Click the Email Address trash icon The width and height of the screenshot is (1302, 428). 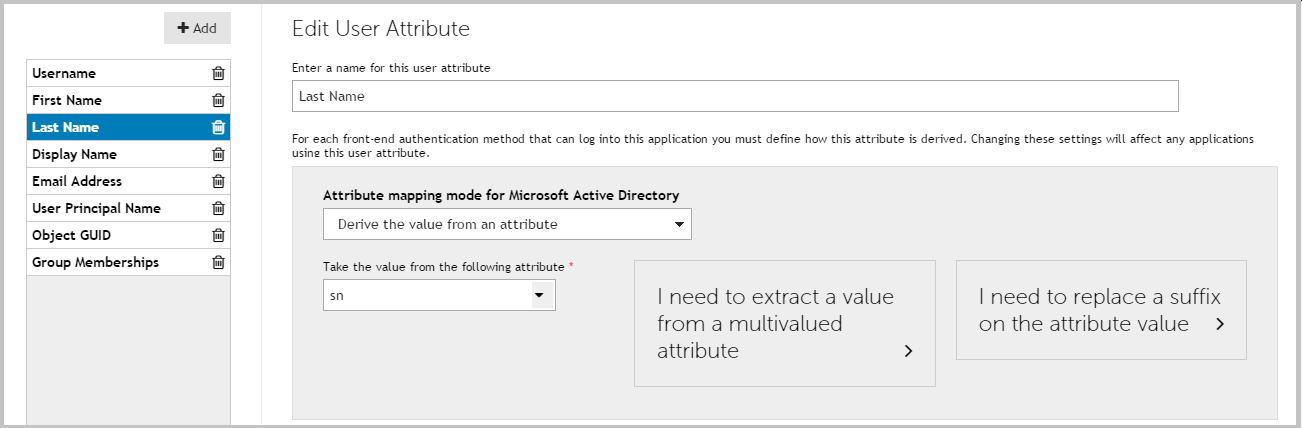click(218, 181)
